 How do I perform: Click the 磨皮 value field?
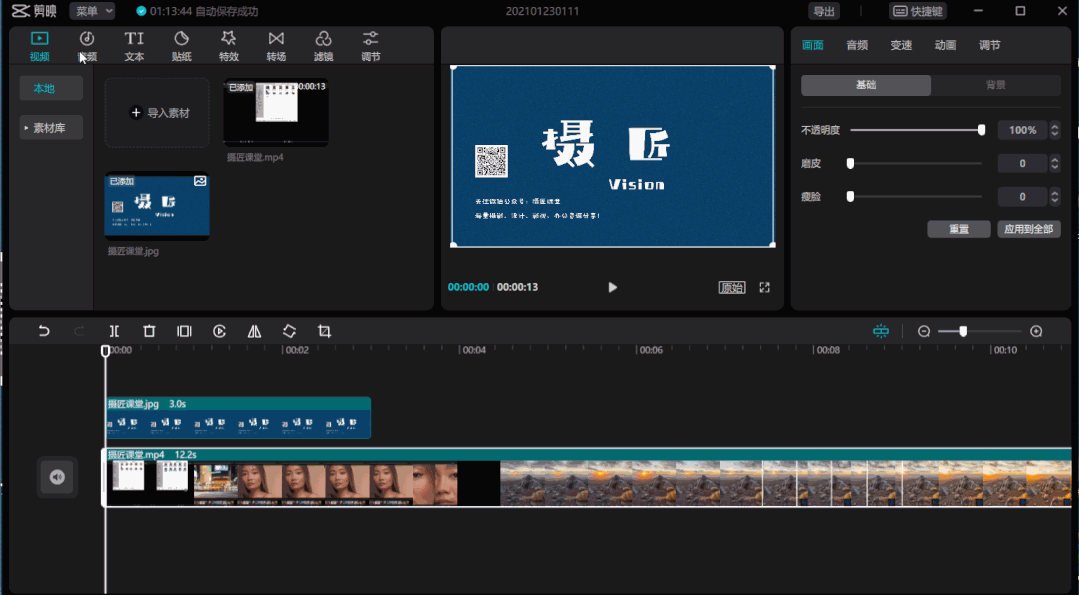pos(1023,163)
